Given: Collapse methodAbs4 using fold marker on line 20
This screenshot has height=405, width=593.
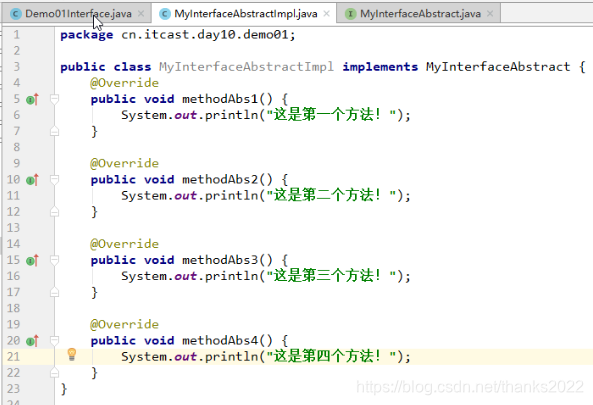Looking at the screenshot, I should click(54, 341).
